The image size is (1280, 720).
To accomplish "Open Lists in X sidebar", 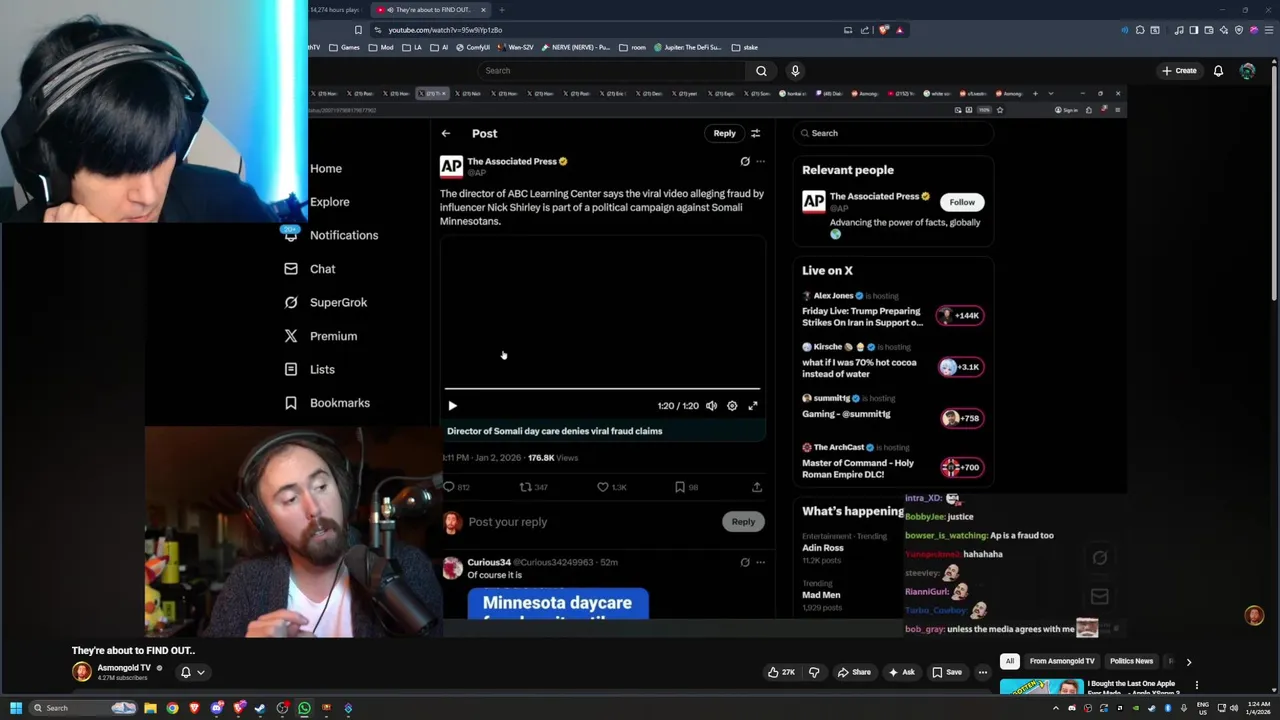I will 310,369.
